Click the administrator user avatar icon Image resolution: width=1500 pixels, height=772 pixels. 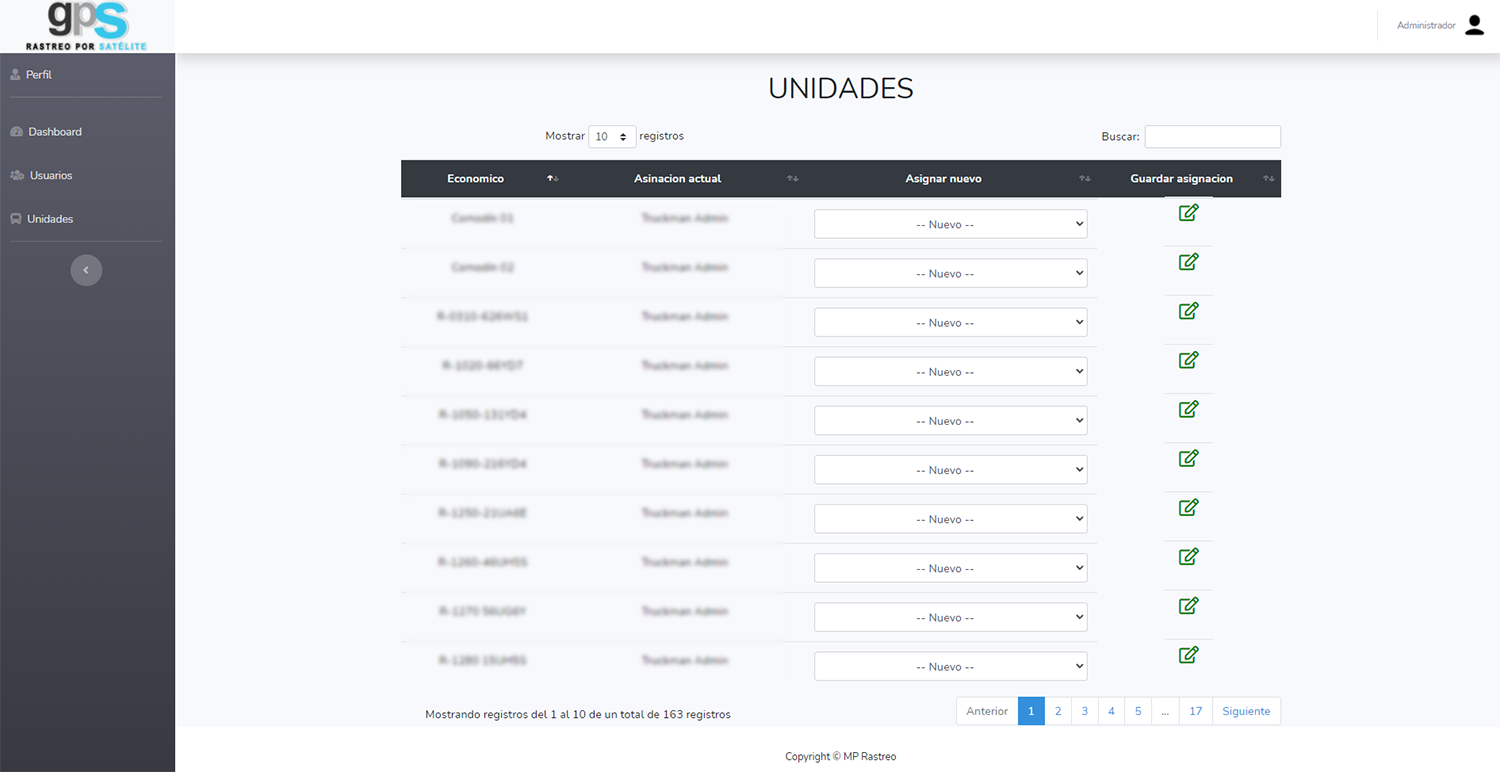(x=1474, y=26)
